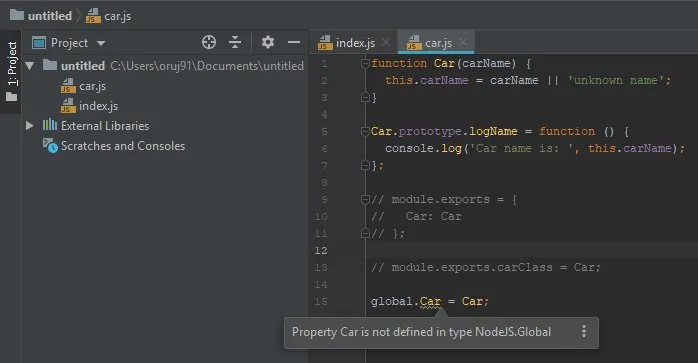Click the fold end marker on line 7
Screen dimensions: 698x363
tap(365, 166)
